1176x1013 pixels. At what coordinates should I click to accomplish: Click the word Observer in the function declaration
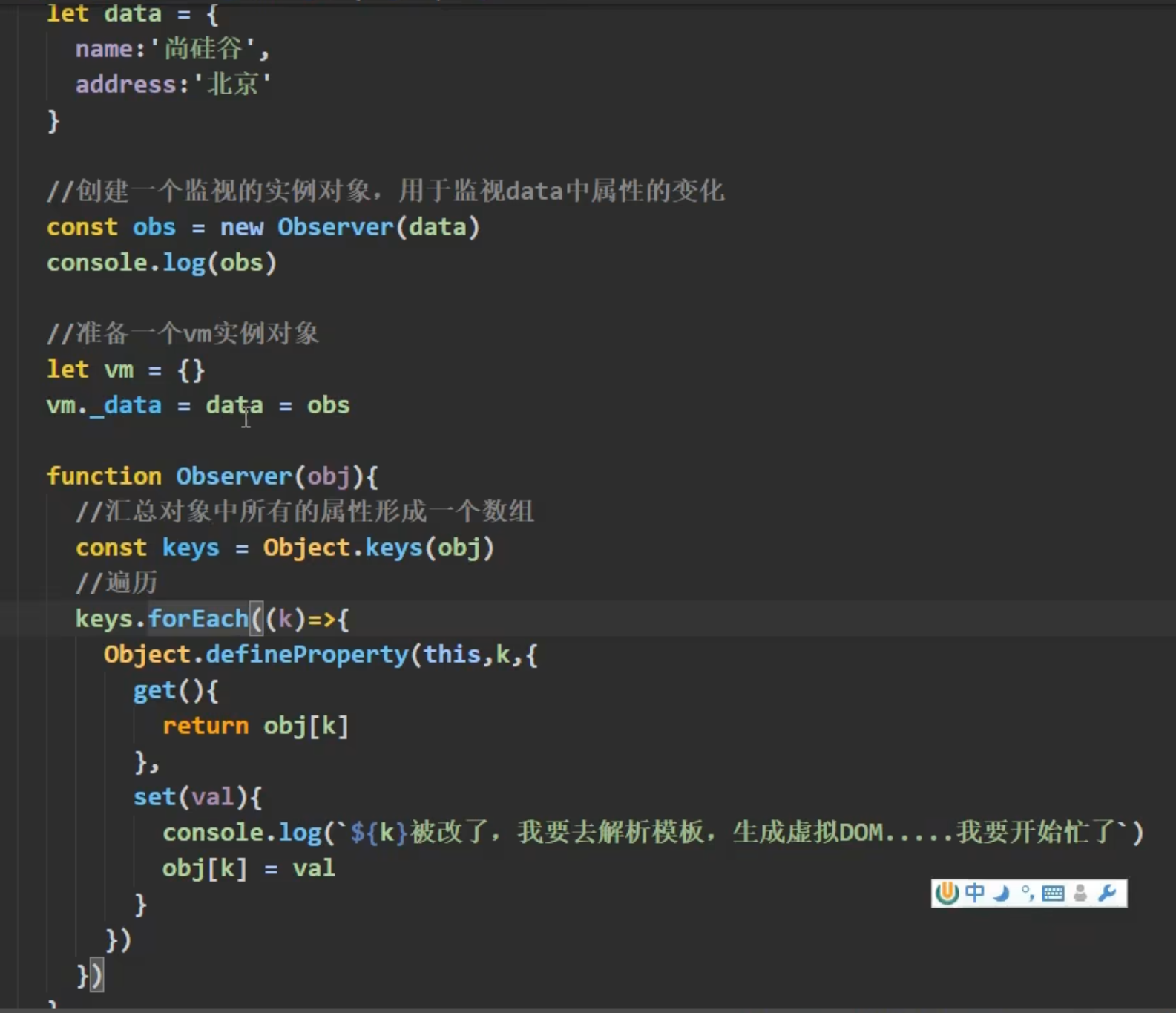pos(234,476)
